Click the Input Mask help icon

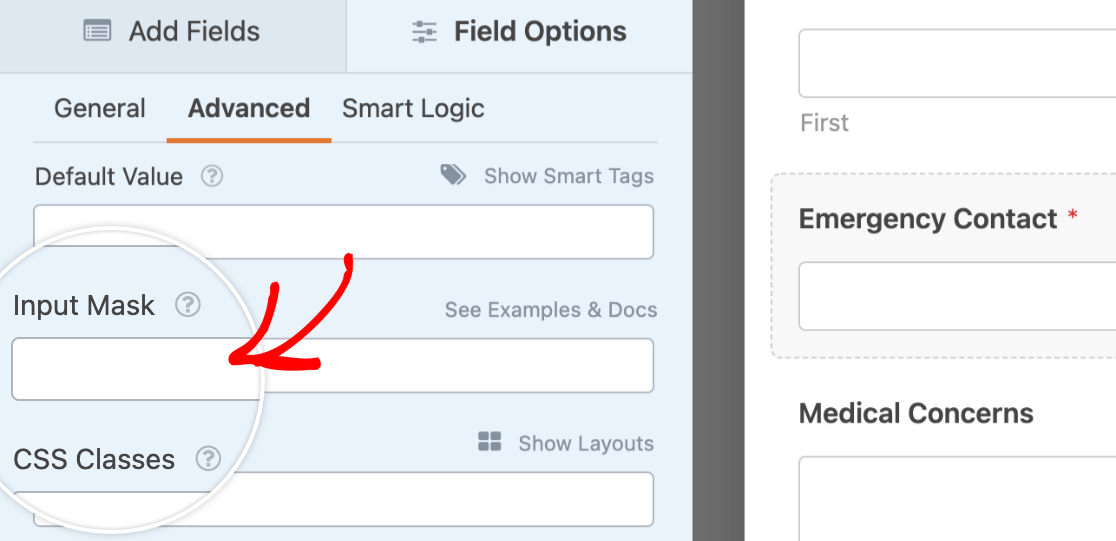(187, 305)
